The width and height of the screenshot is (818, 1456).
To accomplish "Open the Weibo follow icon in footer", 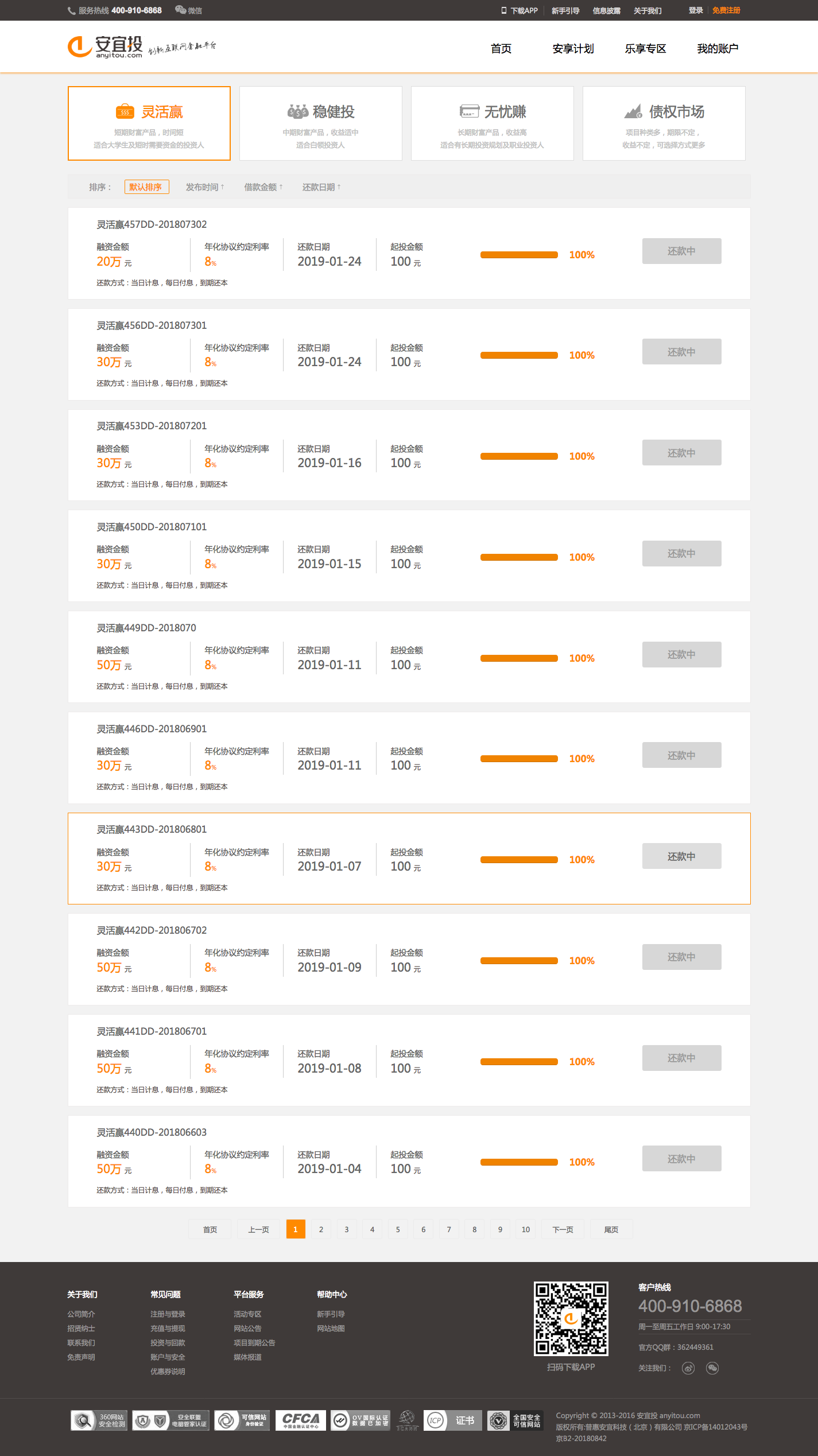I will (688, 1368).
